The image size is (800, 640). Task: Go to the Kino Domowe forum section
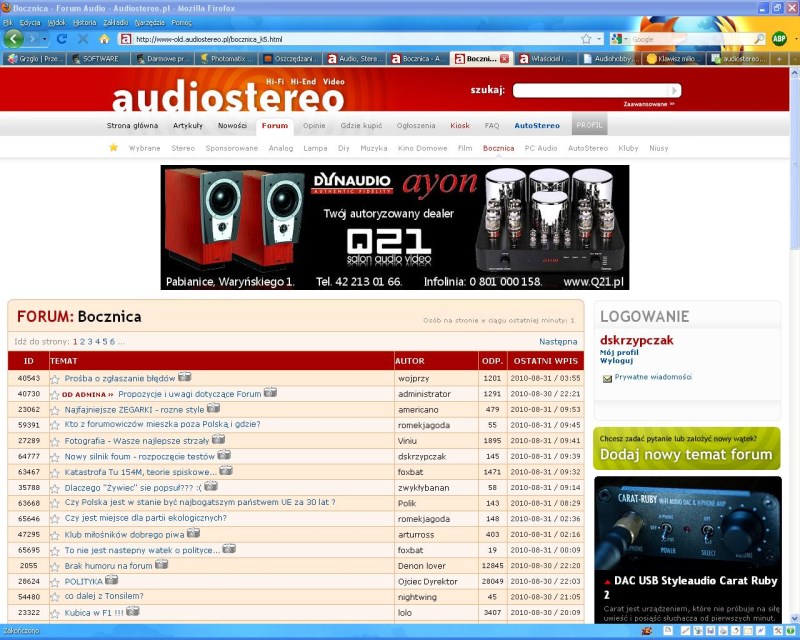[x=422, y=148]
